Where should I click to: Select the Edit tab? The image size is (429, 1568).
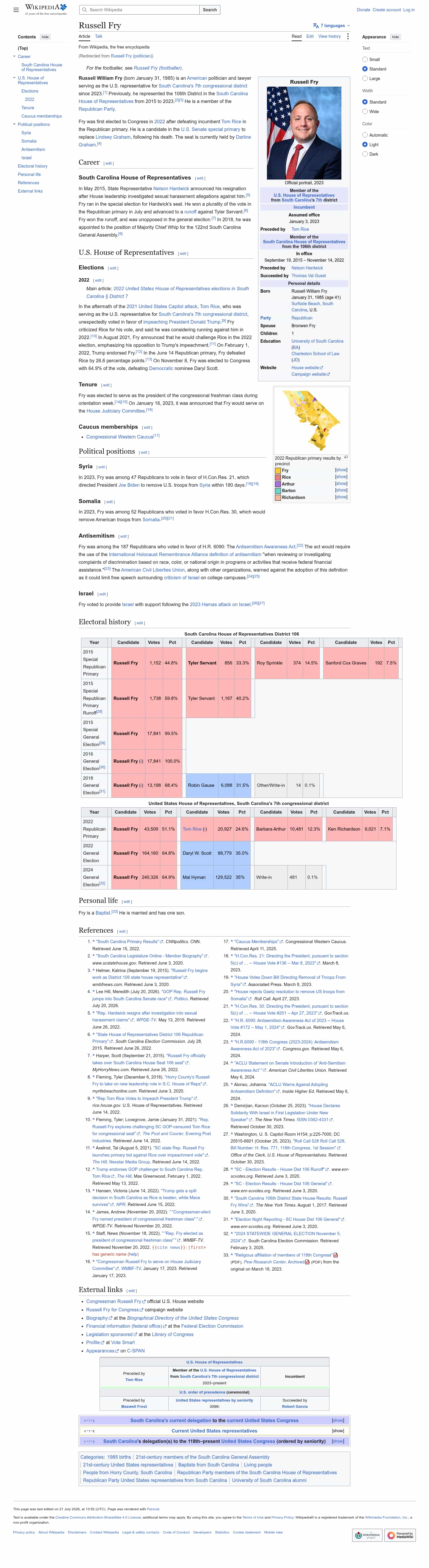310,37
